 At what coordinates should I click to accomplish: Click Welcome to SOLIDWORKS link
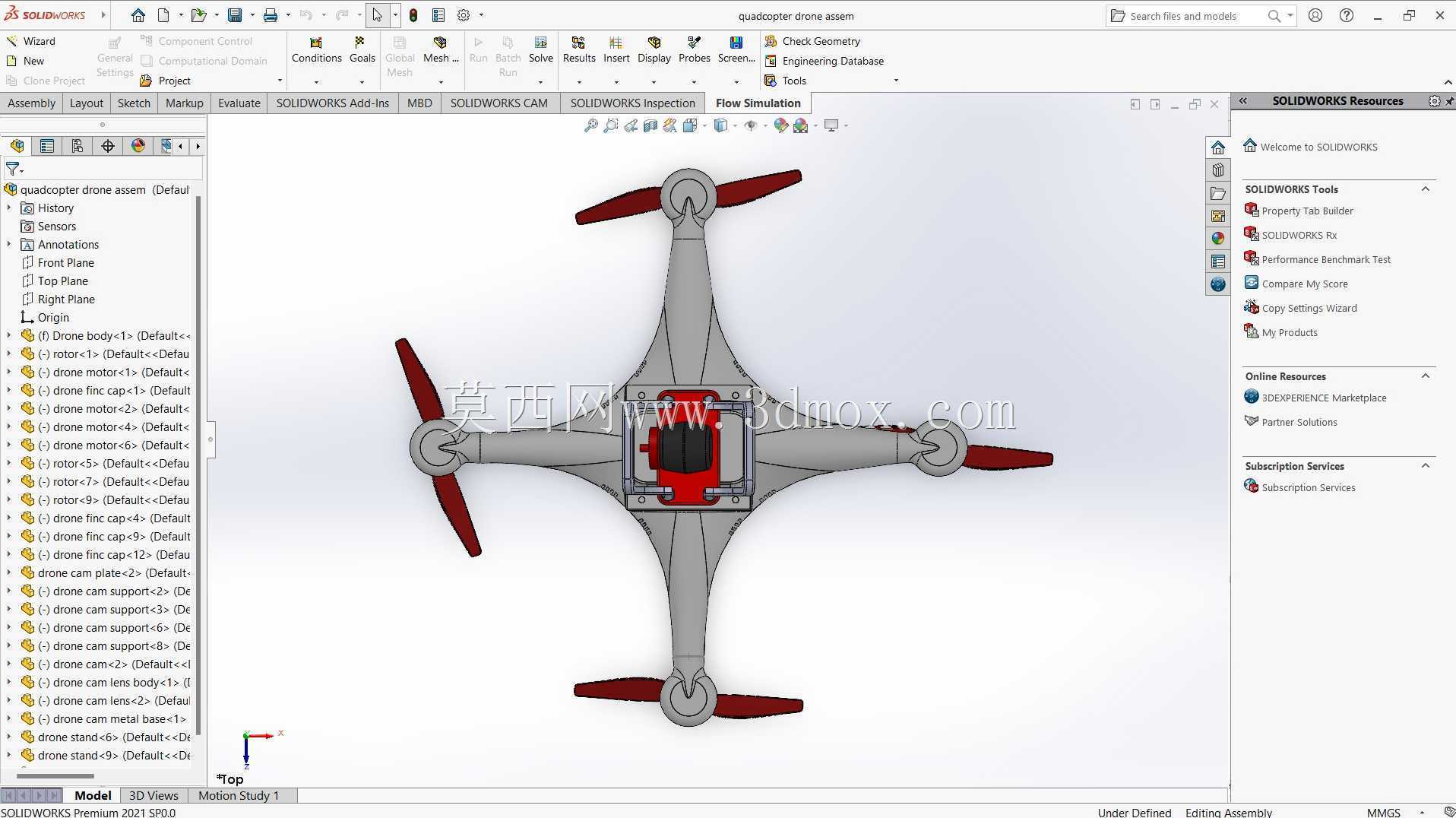pyautogui.click(x=1318, y=147)
